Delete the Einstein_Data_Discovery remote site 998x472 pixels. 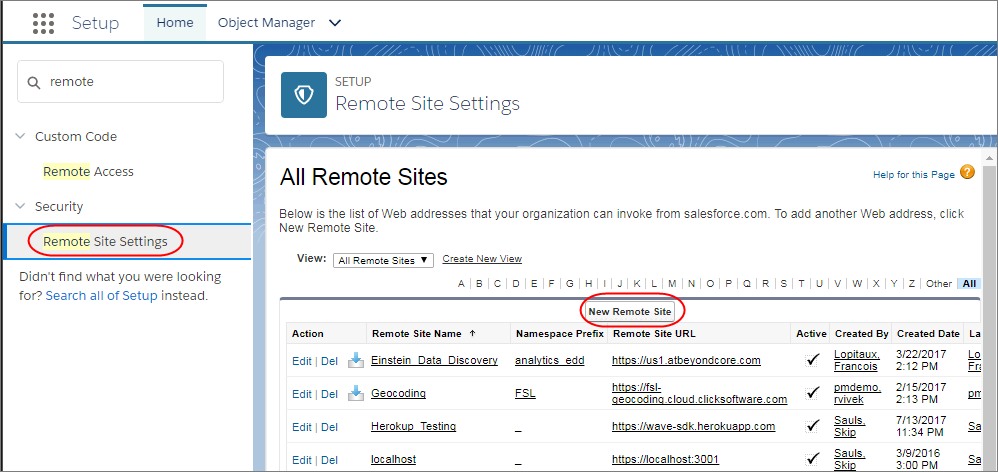point(329,360)
